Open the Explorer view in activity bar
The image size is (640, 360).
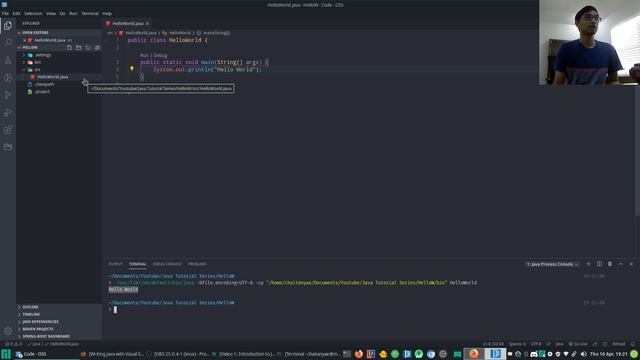(x=8, y=26)
